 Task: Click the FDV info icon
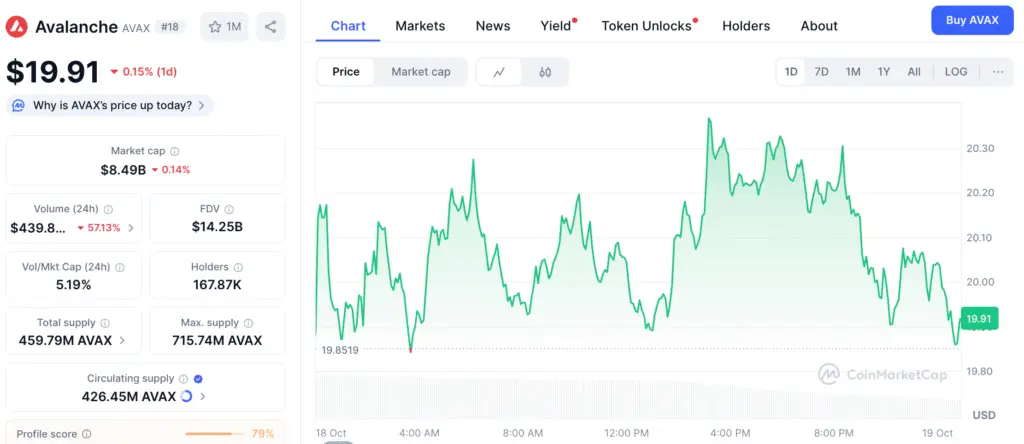tap(231, 209)
